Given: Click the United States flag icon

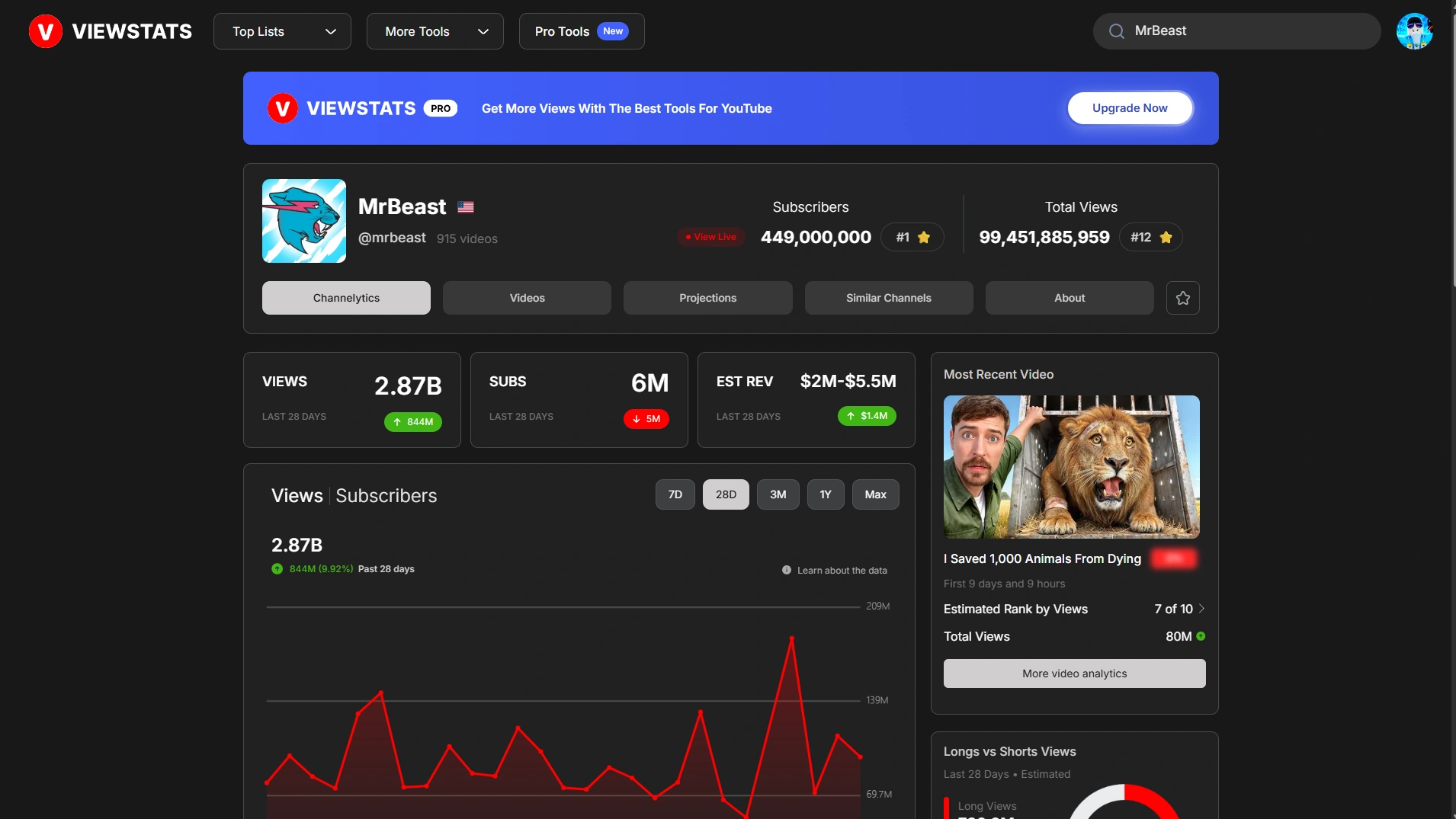Looking at the screenshot, I should [x=466, y=207].
